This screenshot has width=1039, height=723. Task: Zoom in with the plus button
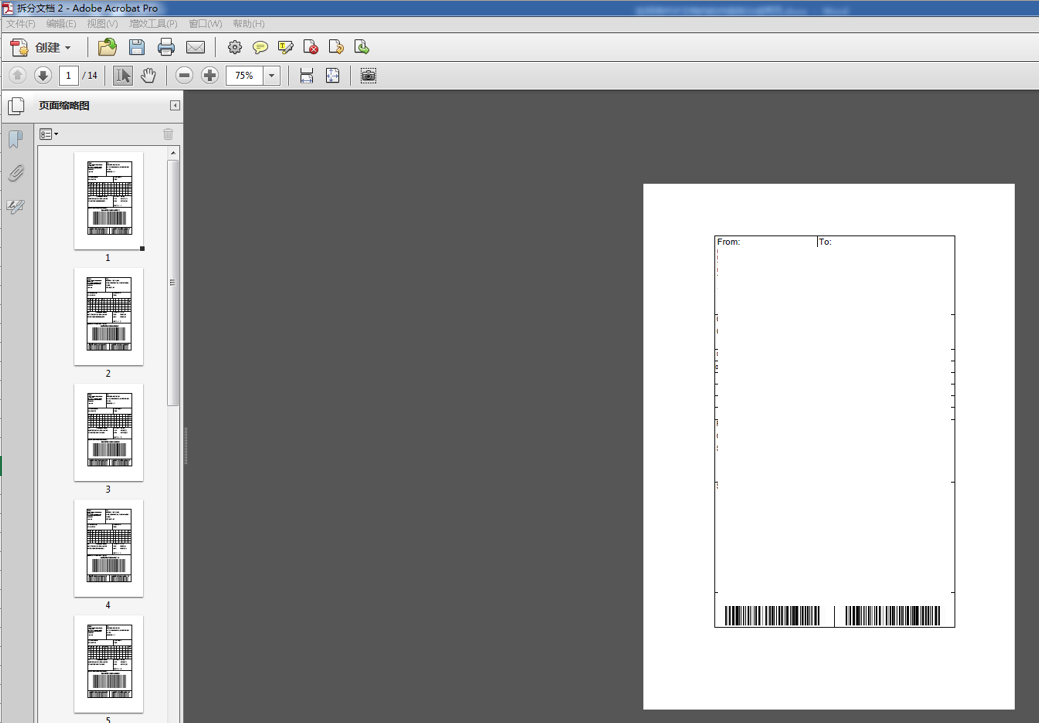(210, 76)
